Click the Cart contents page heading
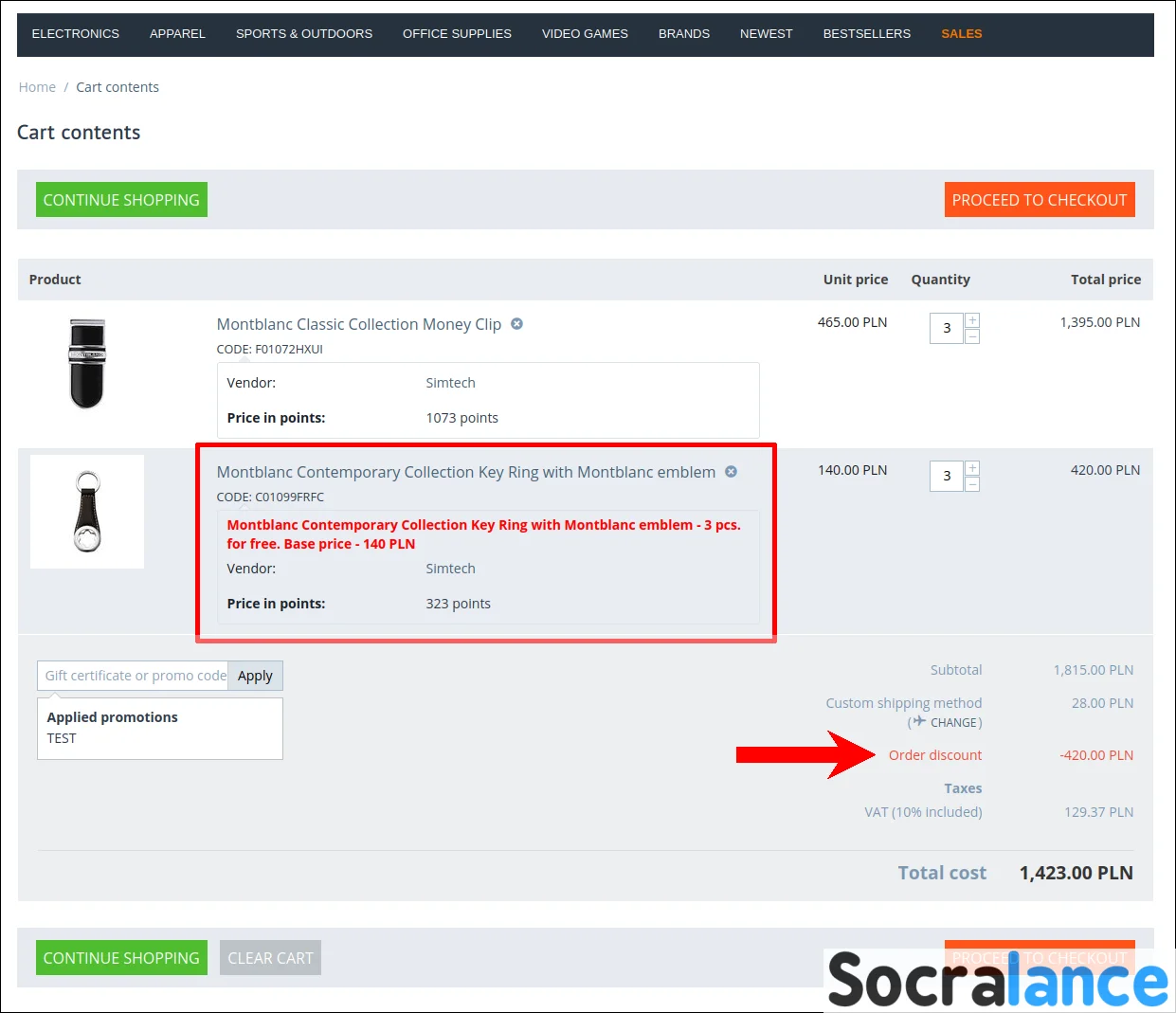The height and width of the screenshot is (1013, 1176). [79, 133]
